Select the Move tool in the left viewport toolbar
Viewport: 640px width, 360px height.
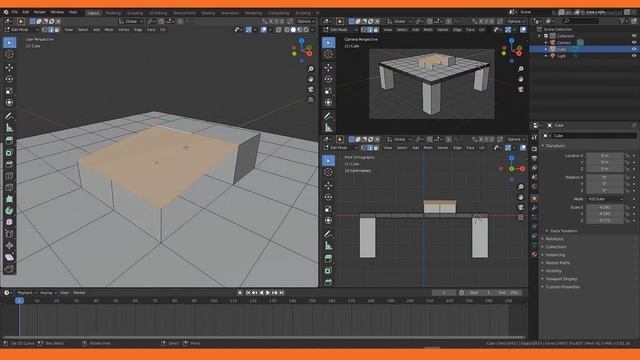click(x=9, y=68)
